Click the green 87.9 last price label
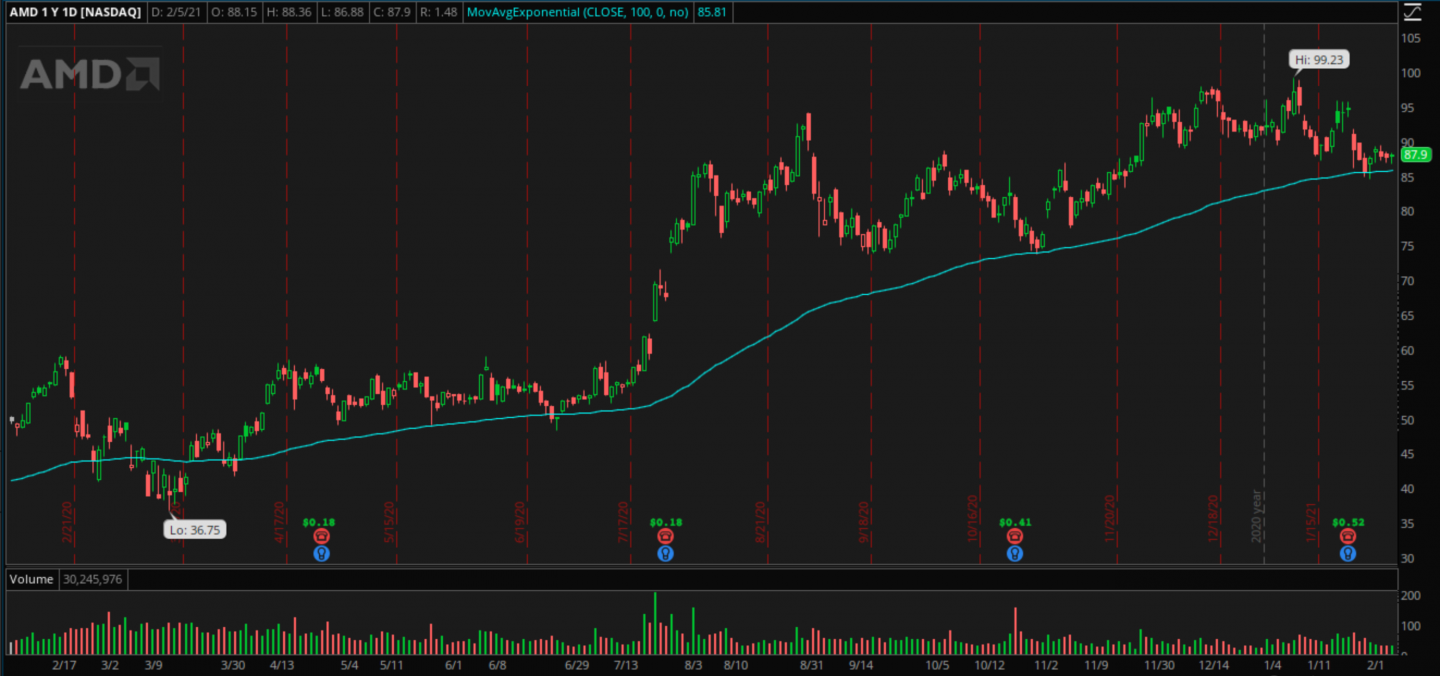 [x=1417, y=155]
